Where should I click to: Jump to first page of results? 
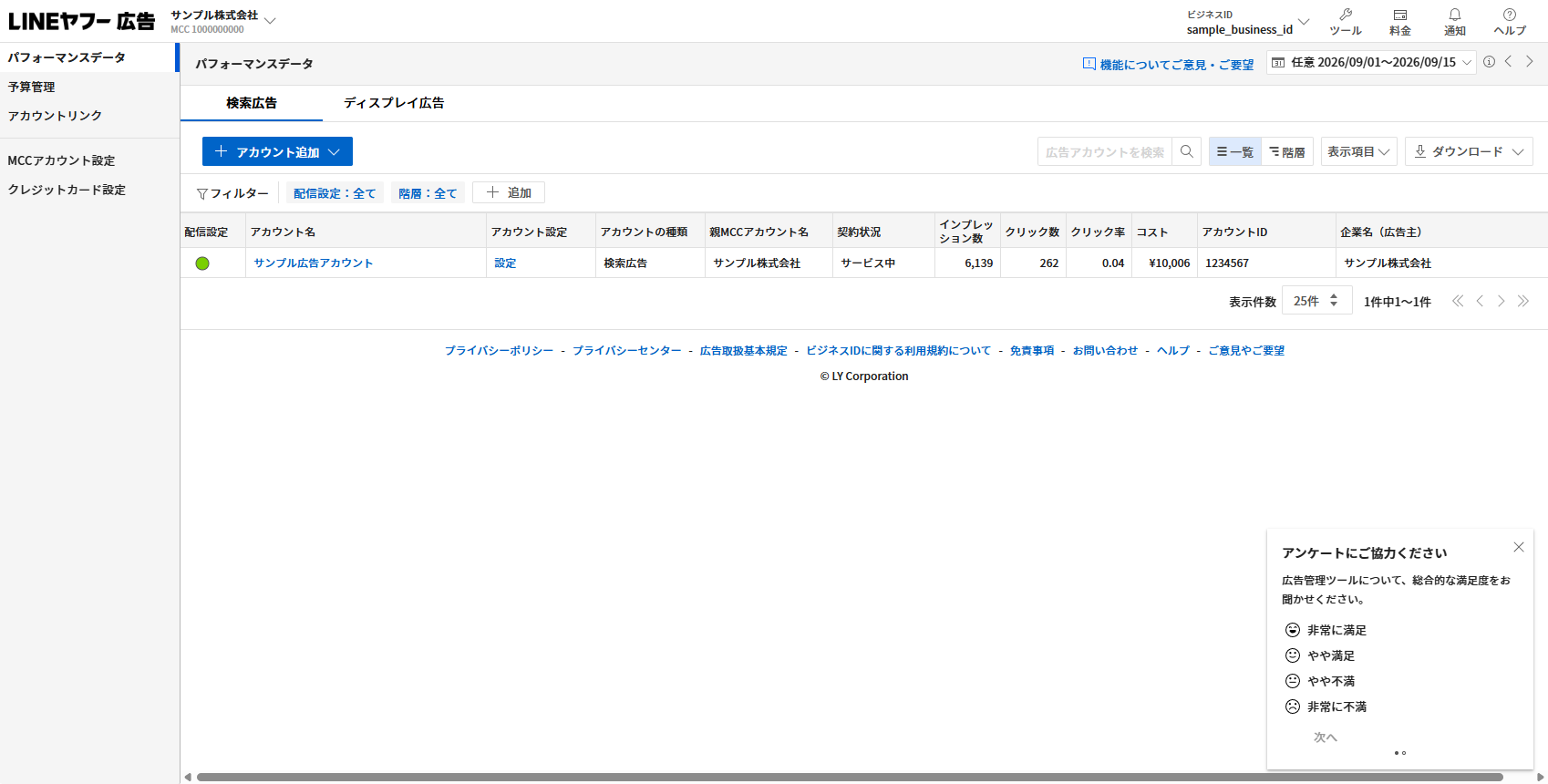(1458, 301)
